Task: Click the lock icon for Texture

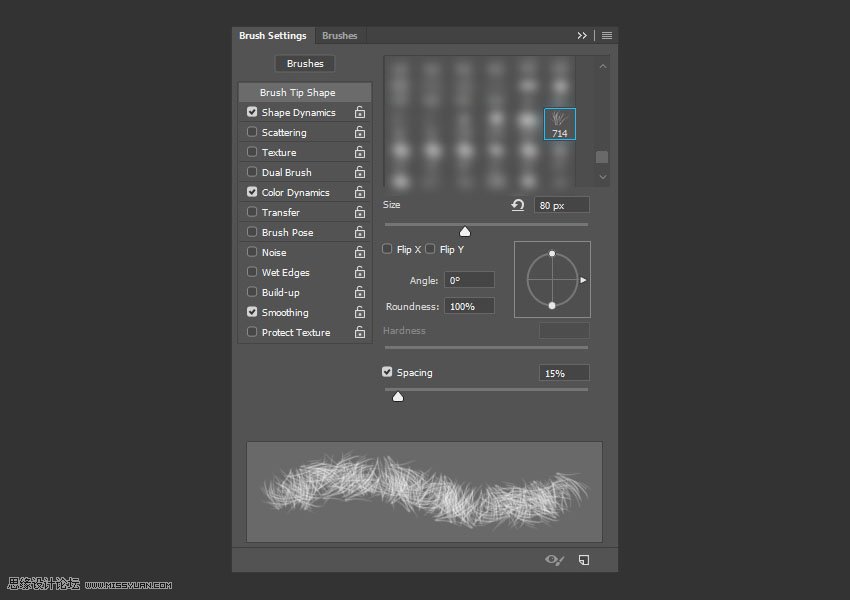Action: click(x=359, y=153)
